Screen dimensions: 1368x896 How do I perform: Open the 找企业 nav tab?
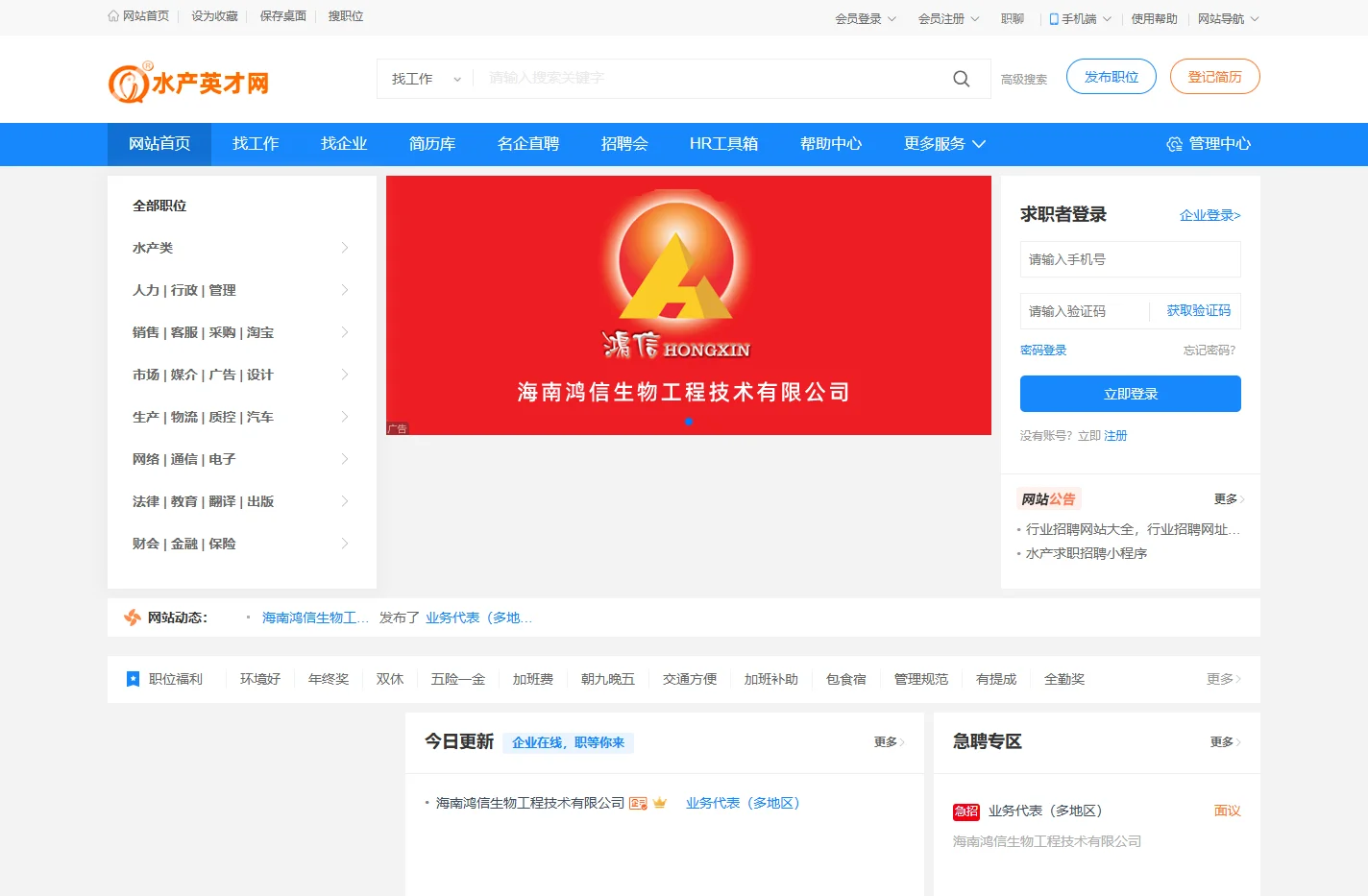pos(344,144)
